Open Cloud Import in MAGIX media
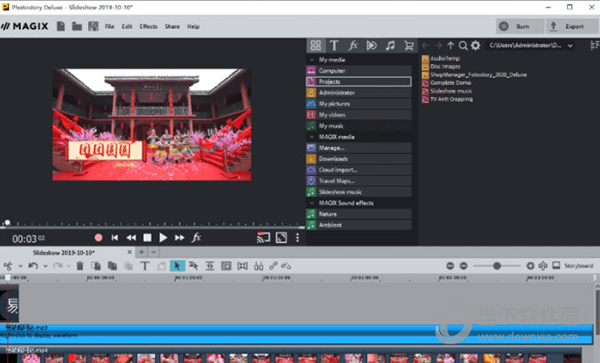The width and height of the screenshot is (600, 363). (x=359, y=170)
